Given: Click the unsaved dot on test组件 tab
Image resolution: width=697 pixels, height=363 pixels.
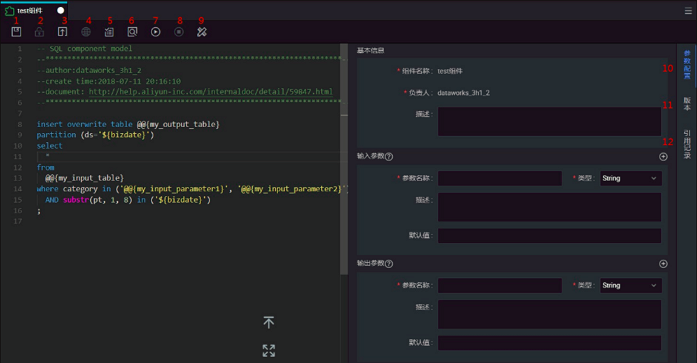Looking at the screenshot, I should [60, 10].
